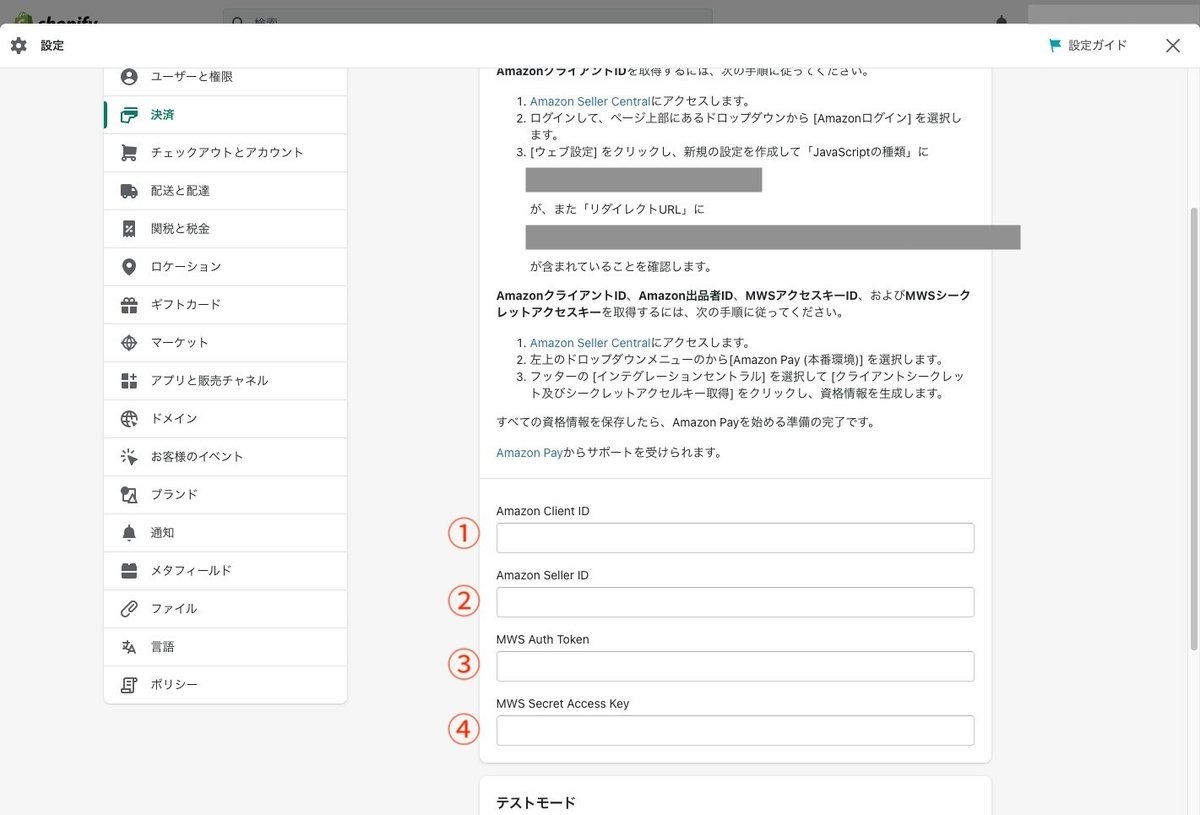
Task: Click the gift card icon
Action: tap(129, 305)
